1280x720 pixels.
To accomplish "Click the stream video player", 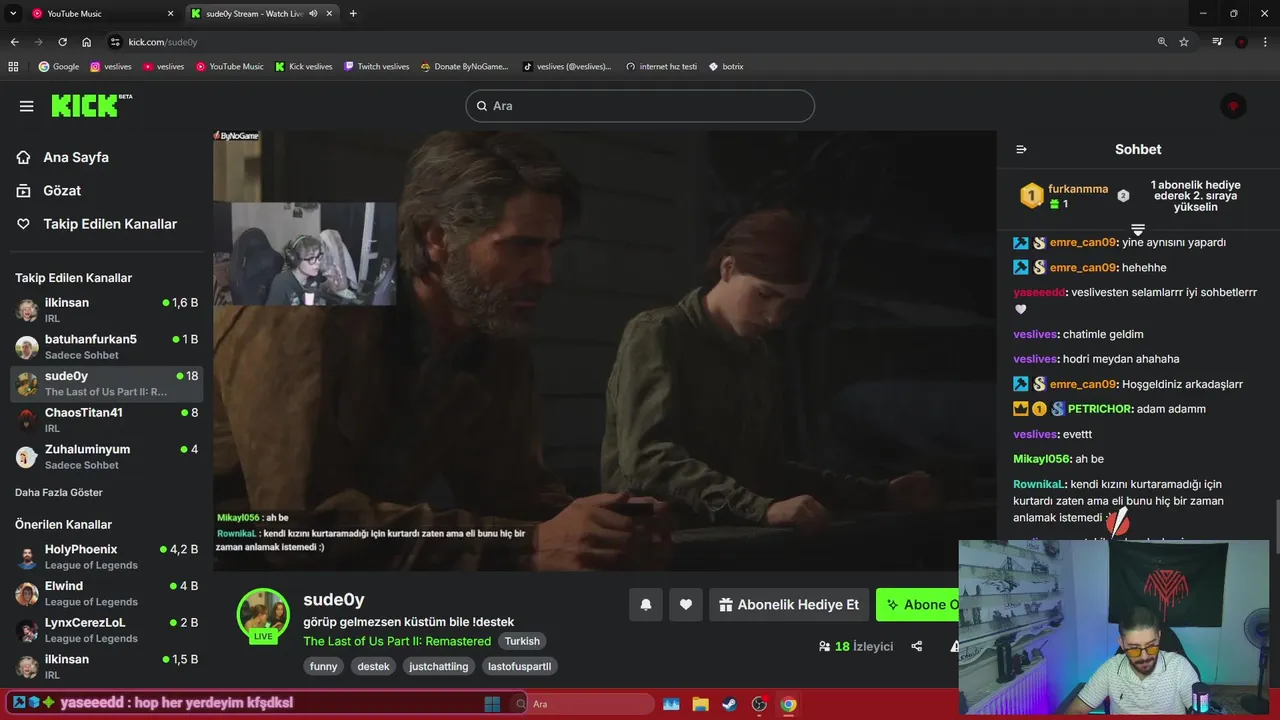I will [604, 350].
